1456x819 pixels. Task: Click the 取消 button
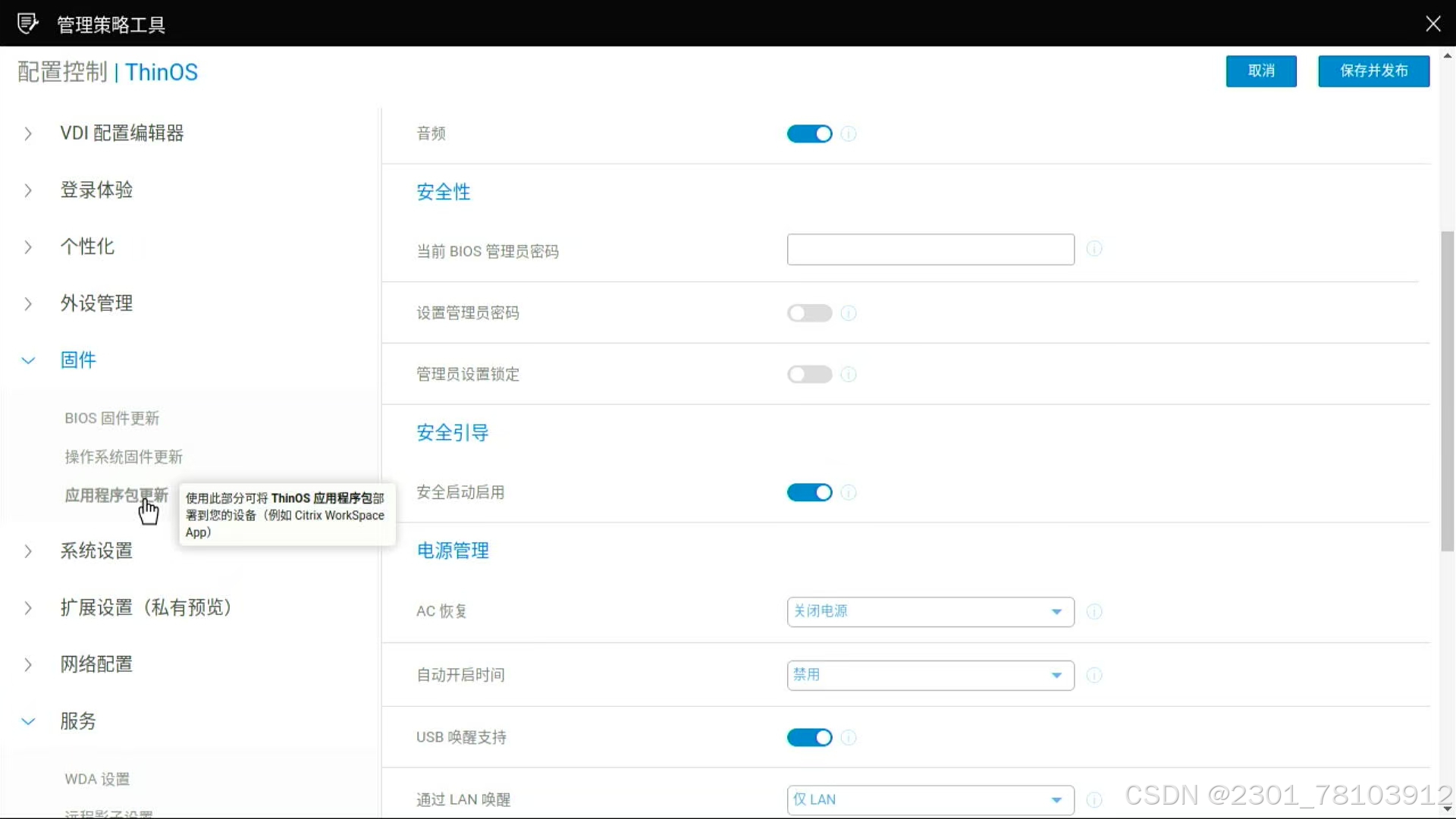[x=1261, y=71]
